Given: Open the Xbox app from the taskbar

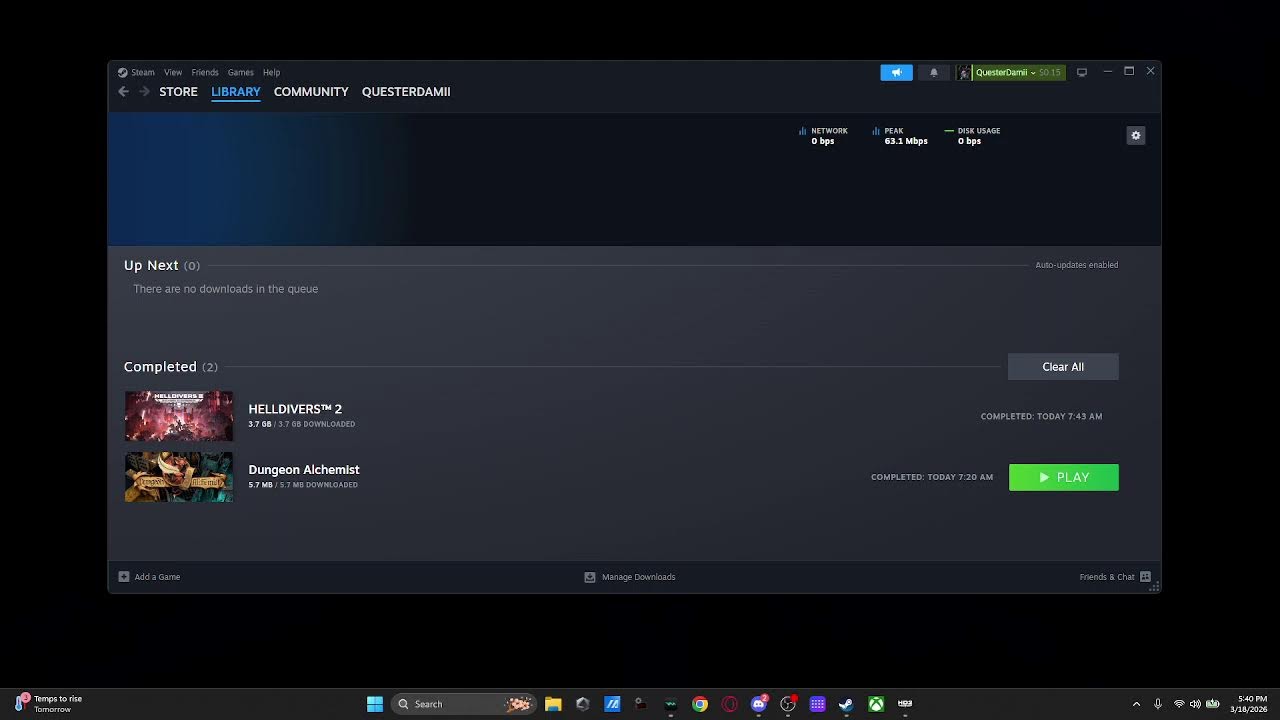Looking at the screenshot, I should [876, 704].
